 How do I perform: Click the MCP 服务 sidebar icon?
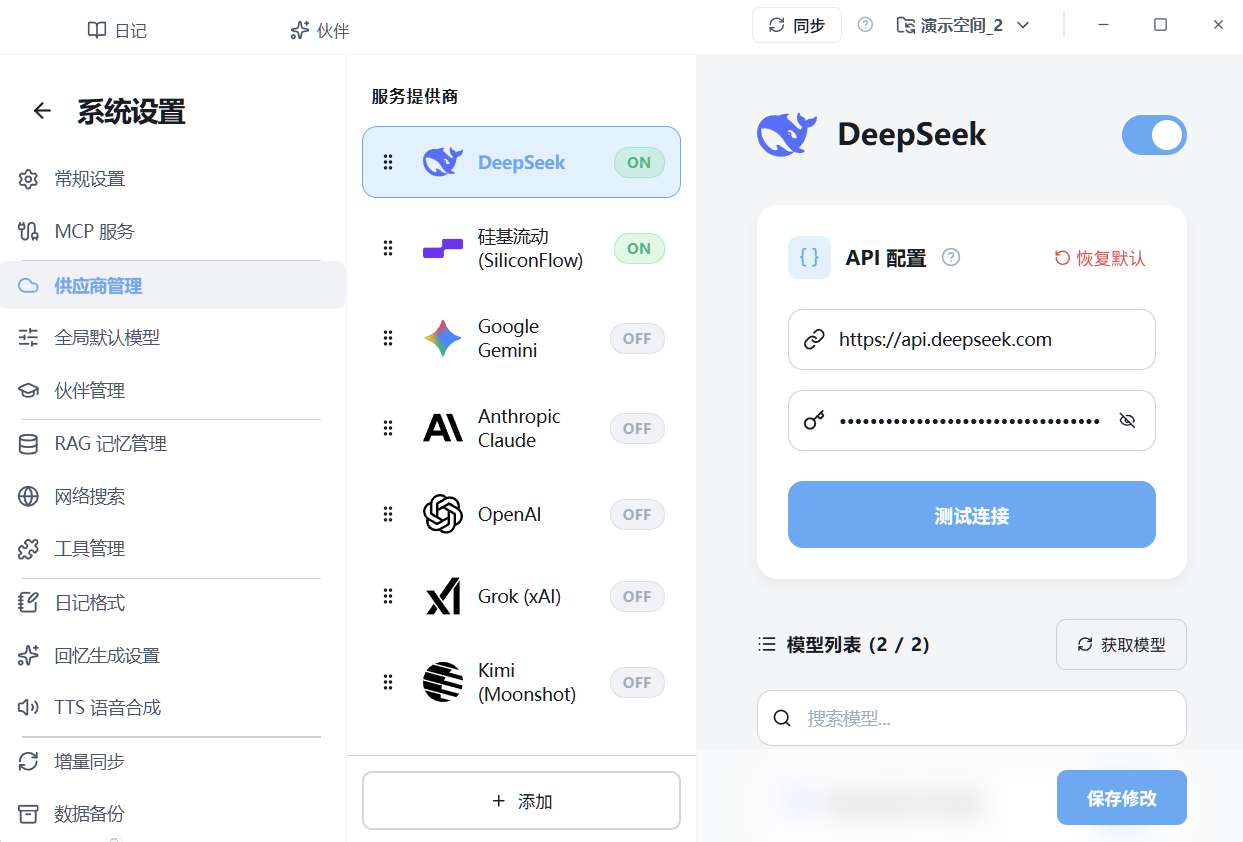(28, 232)
